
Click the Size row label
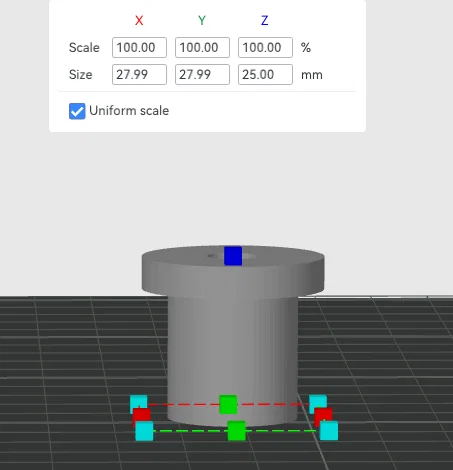pyautogui.click(x=80, y=75)
